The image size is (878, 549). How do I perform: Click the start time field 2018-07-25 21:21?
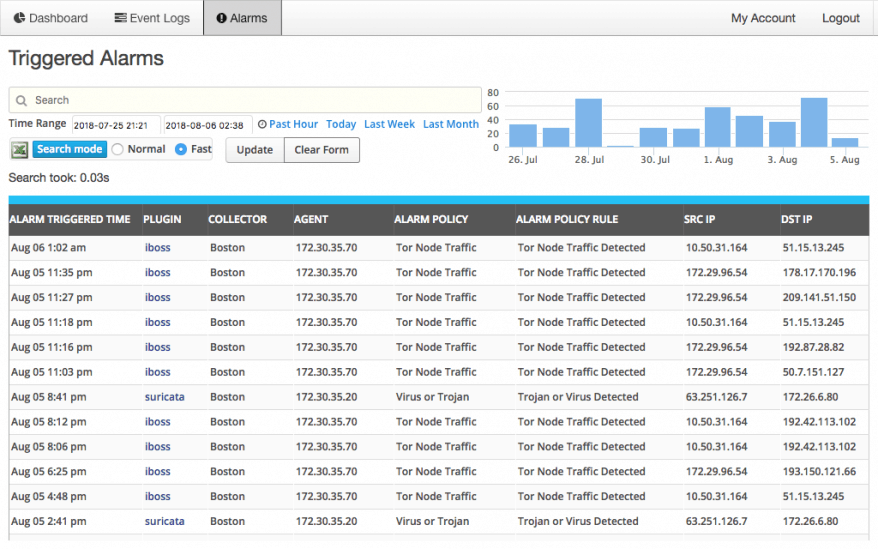pyautogui.click(x=115, y=125)
